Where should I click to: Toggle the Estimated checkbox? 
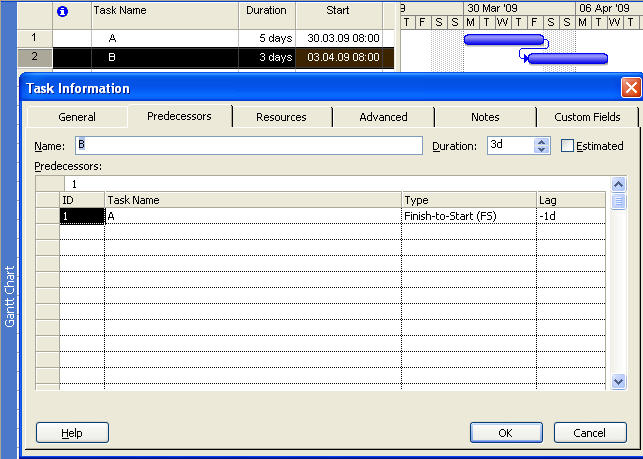click(568, 146)
